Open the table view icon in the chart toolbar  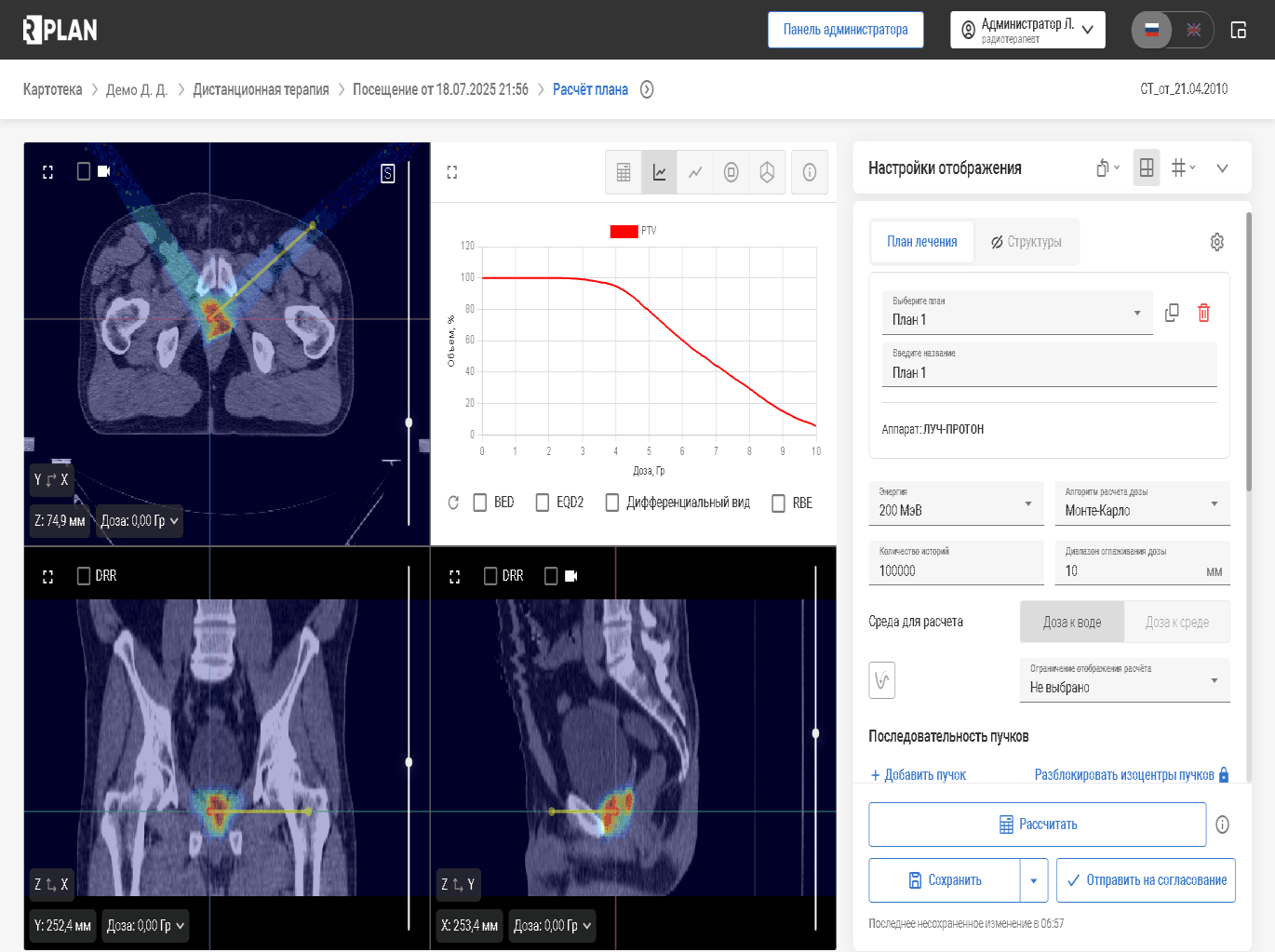624,172
